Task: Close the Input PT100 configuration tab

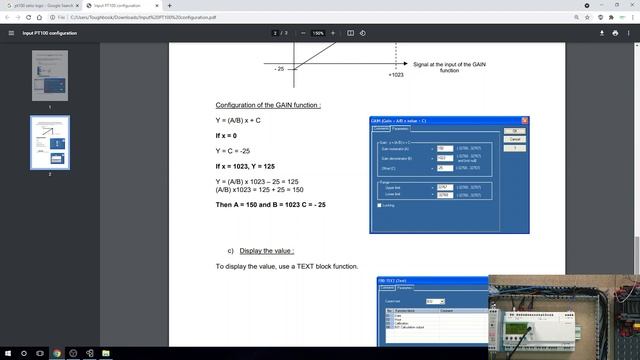Action: click(156, 6)
